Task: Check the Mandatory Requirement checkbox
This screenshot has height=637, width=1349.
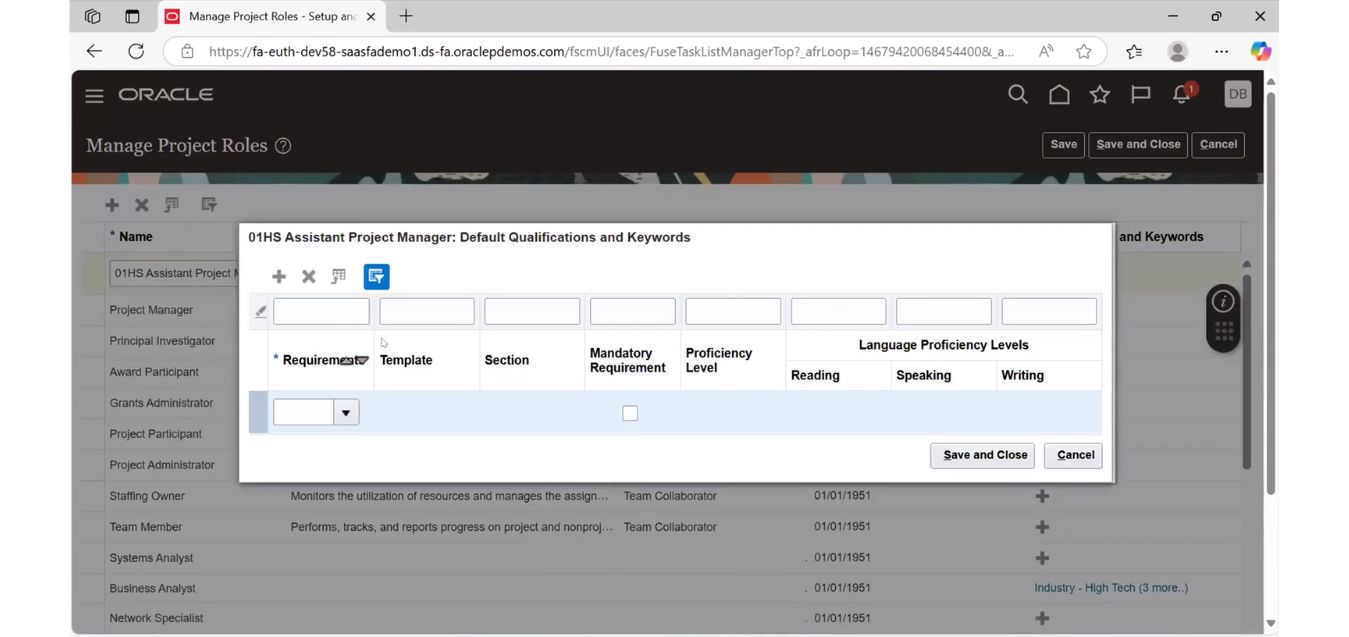Action: coord(630,412)
